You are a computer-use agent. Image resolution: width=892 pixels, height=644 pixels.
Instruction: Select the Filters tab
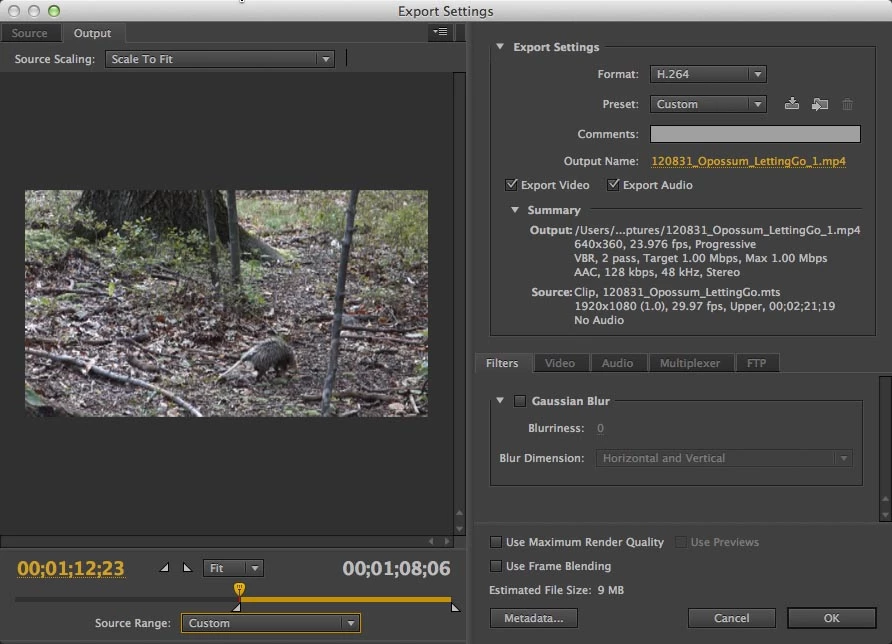tap(502, 363)
